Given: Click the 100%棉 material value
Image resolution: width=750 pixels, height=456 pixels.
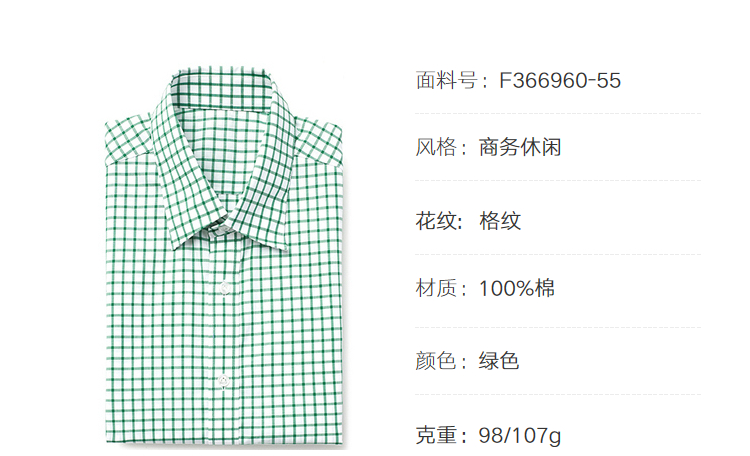Looking at the screenshot, I should [517, 288].
